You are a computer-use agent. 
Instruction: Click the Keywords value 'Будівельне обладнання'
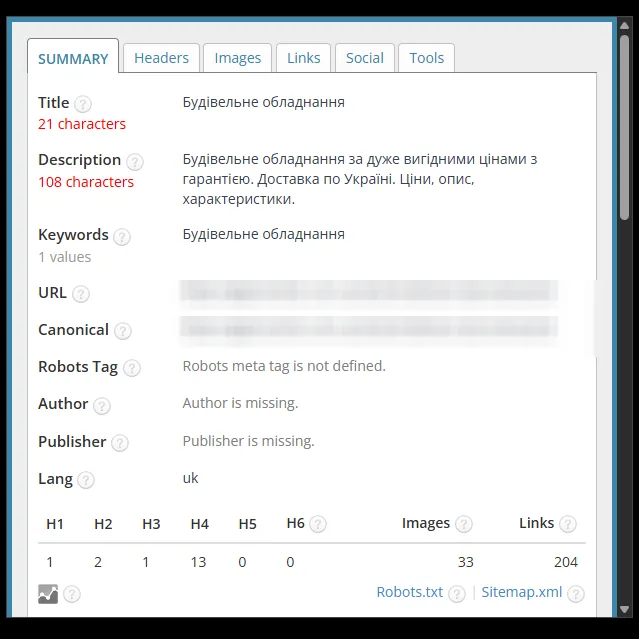[x=264, y=234]
